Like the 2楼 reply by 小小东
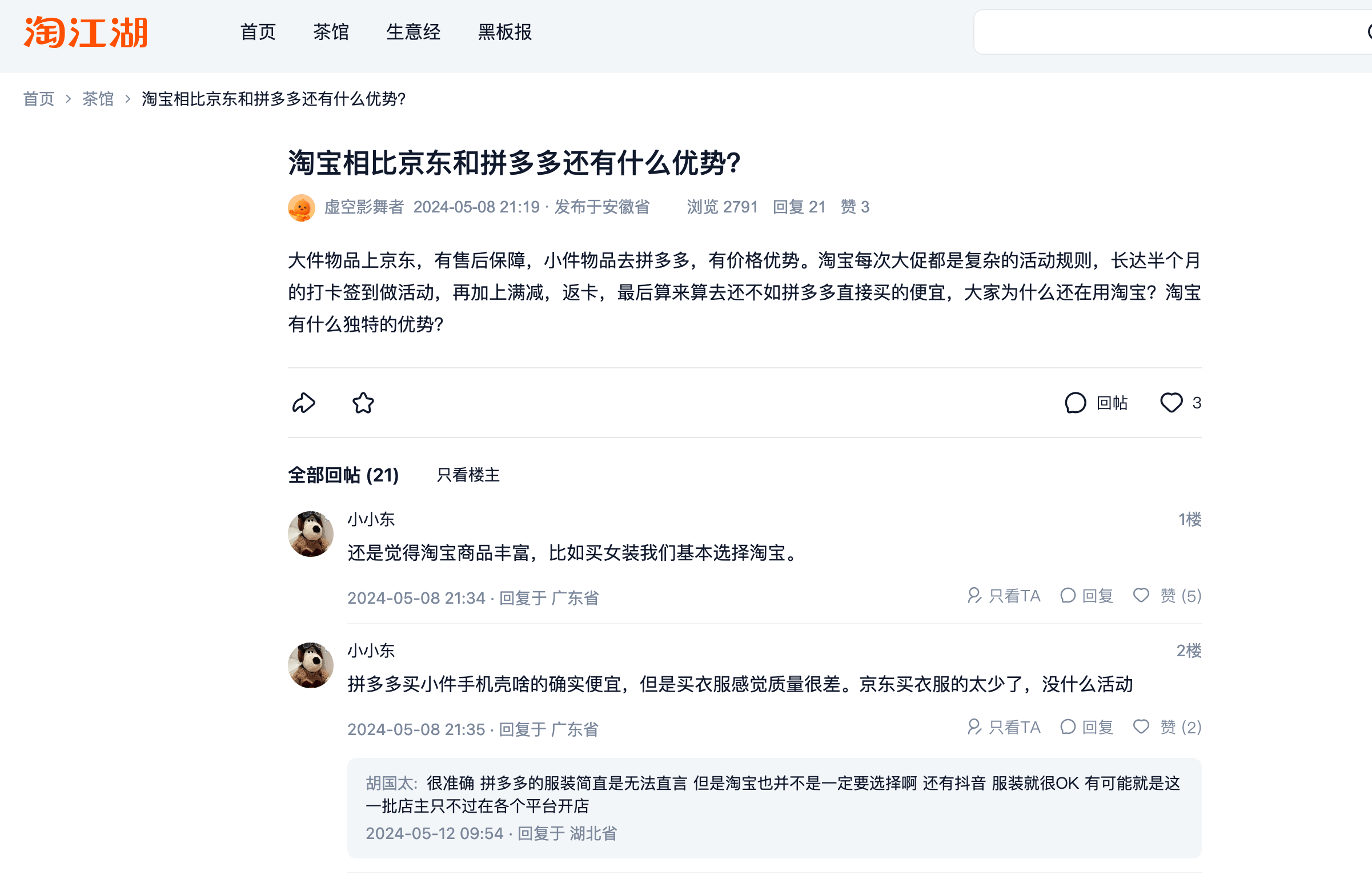 [x=1142, y=727]
